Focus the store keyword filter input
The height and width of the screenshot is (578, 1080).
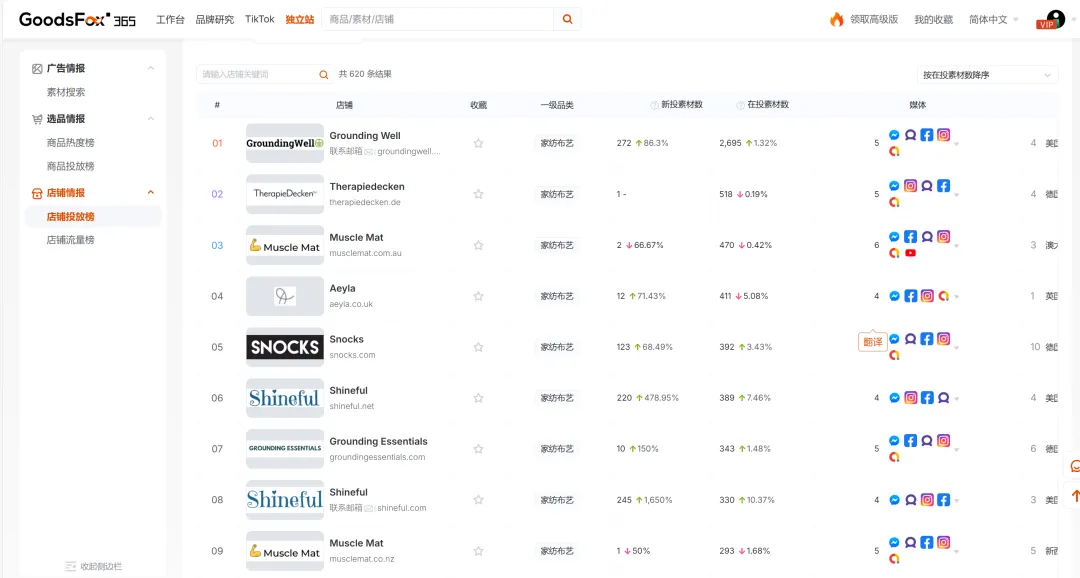coord(258,74)
